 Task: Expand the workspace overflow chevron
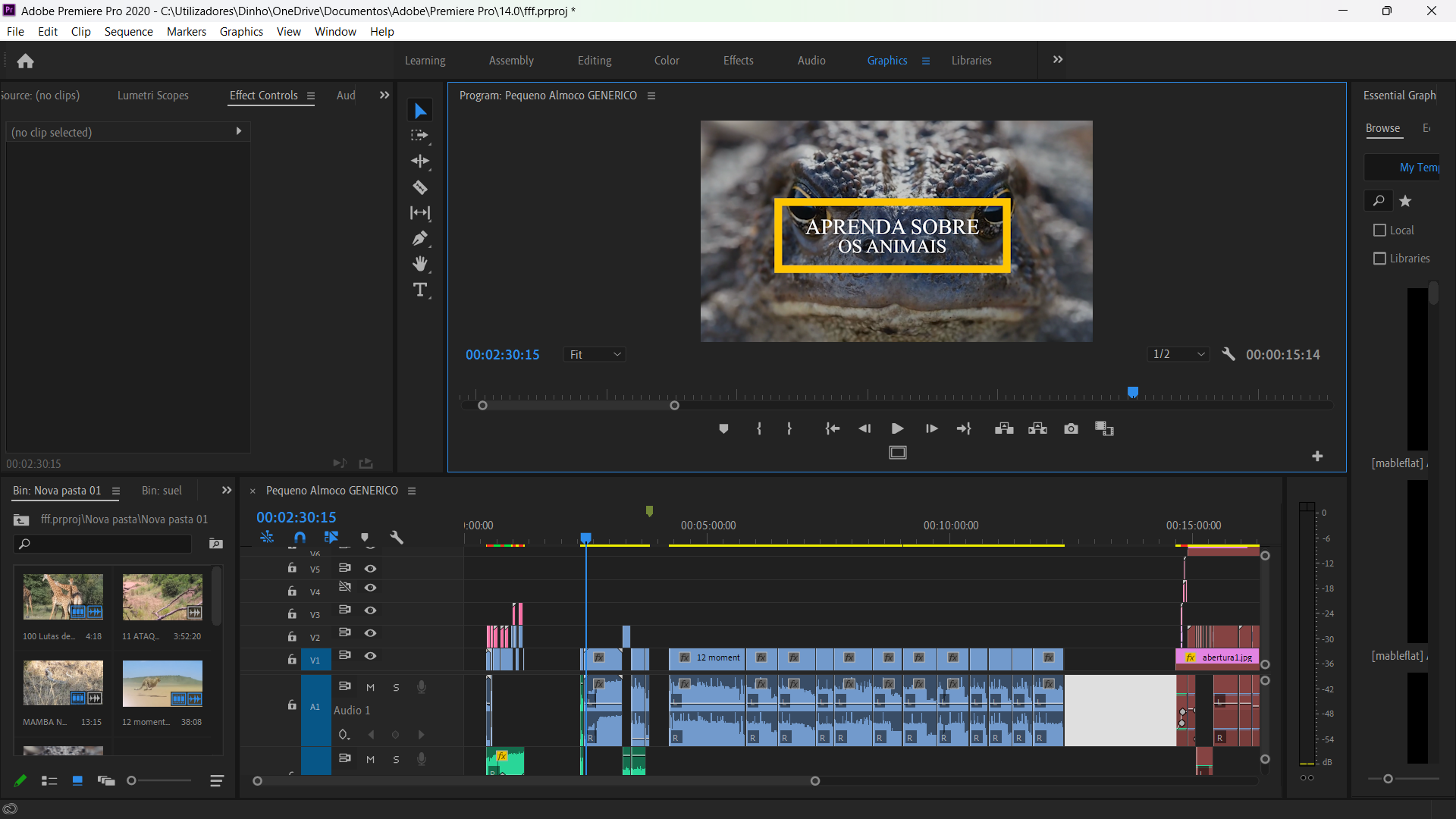(1058, 60)
